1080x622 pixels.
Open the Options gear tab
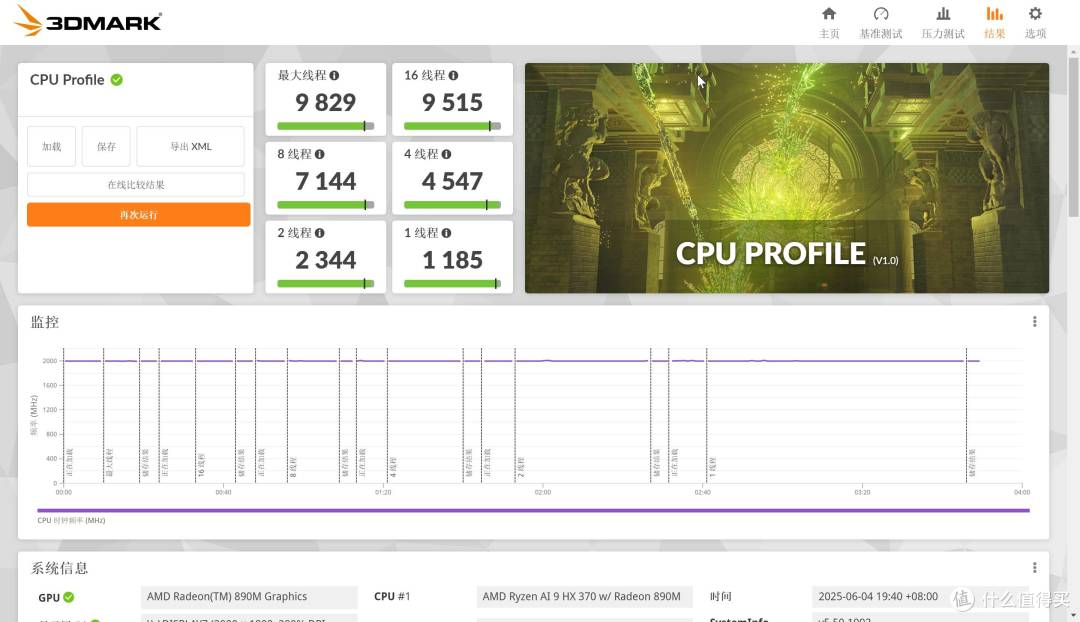[x=1035, y=14]
